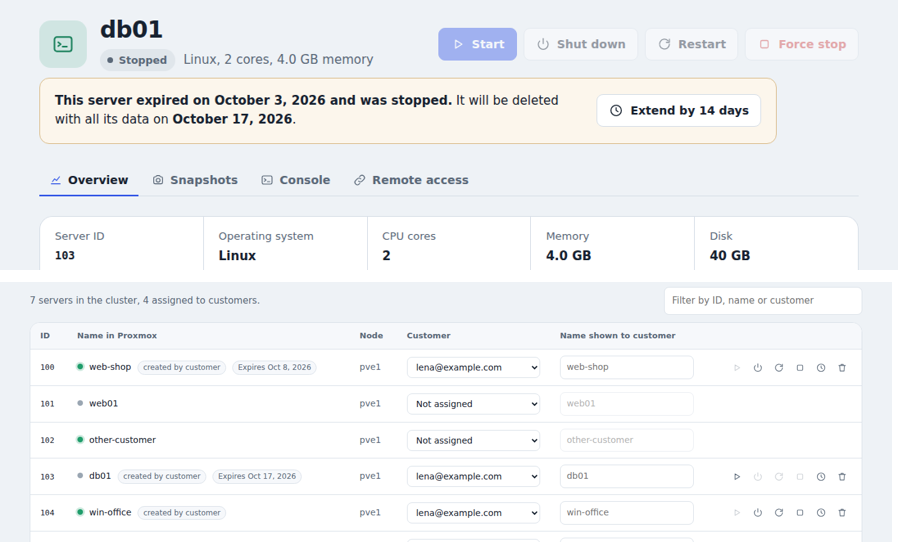Viewport: 898px width, 542px height.
Task: Focus the filter by ID, name or customer field
Action: 763,300
